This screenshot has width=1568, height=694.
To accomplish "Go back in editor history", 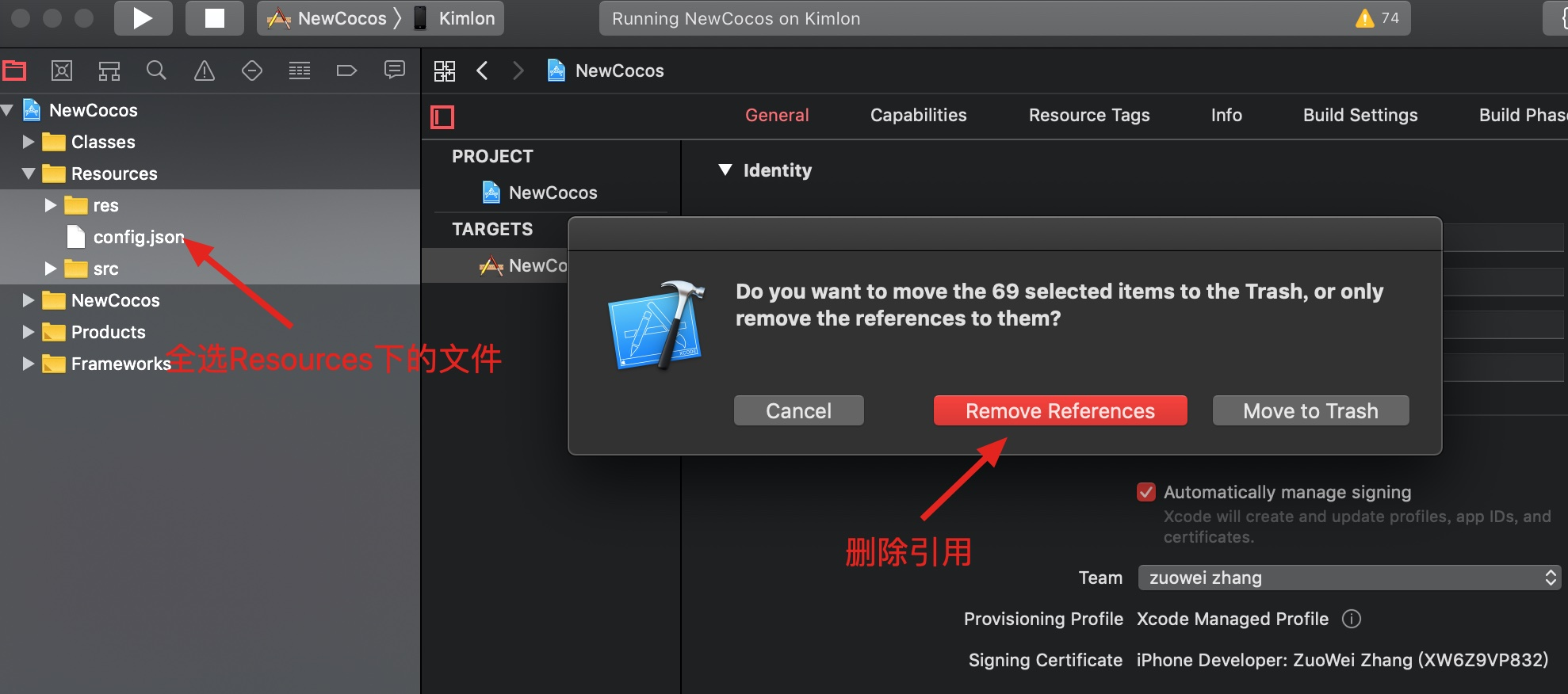I will pyautogui.click(x=482, y=71).
